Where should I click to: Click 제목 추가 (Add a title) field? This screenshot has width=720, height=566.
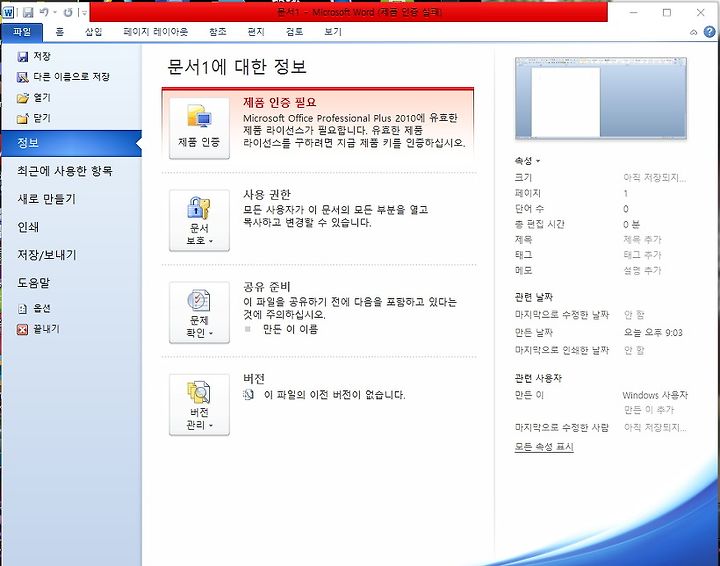click(x=642, y=240)
